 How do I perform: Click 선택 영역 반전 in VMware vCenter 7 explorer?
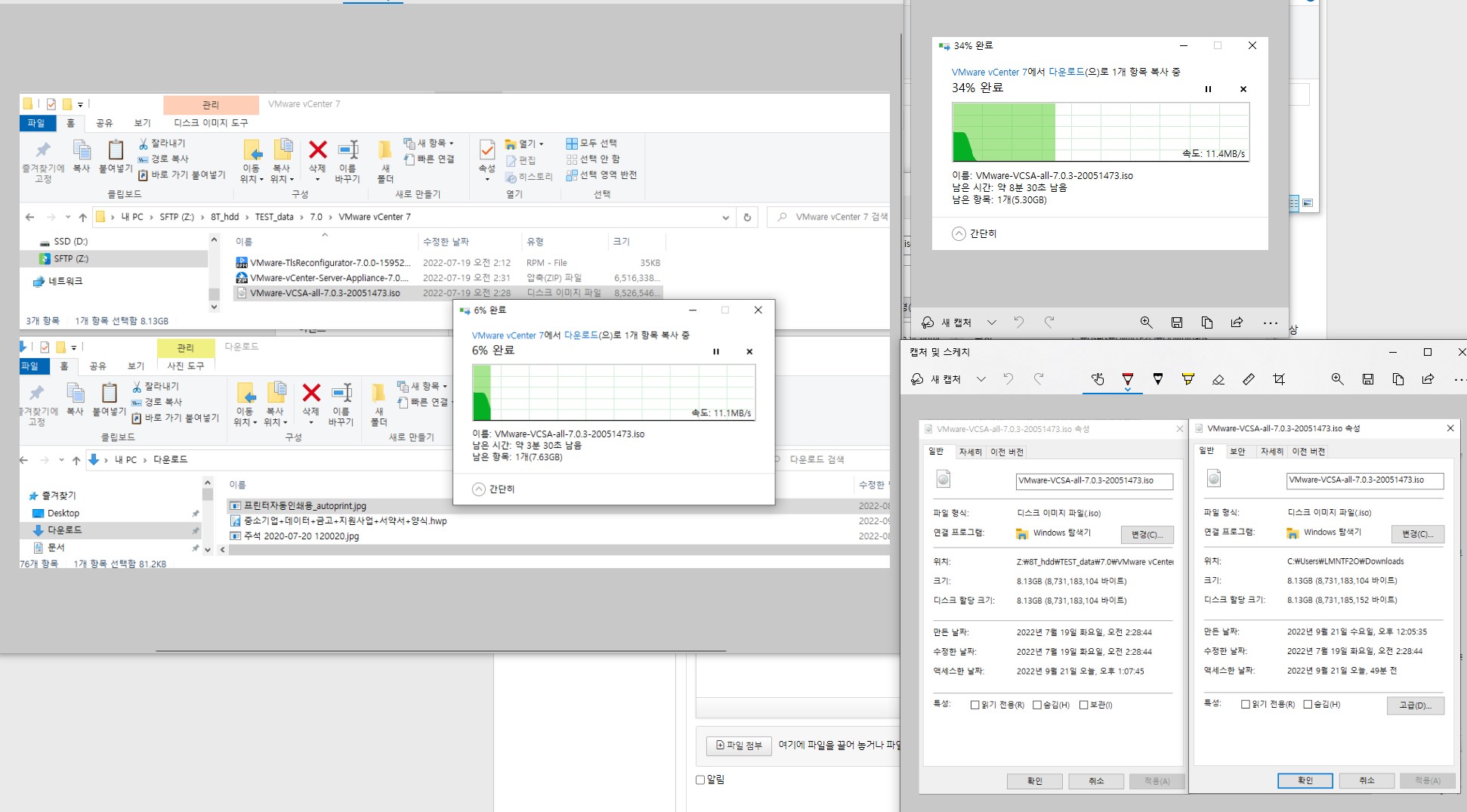601,174
